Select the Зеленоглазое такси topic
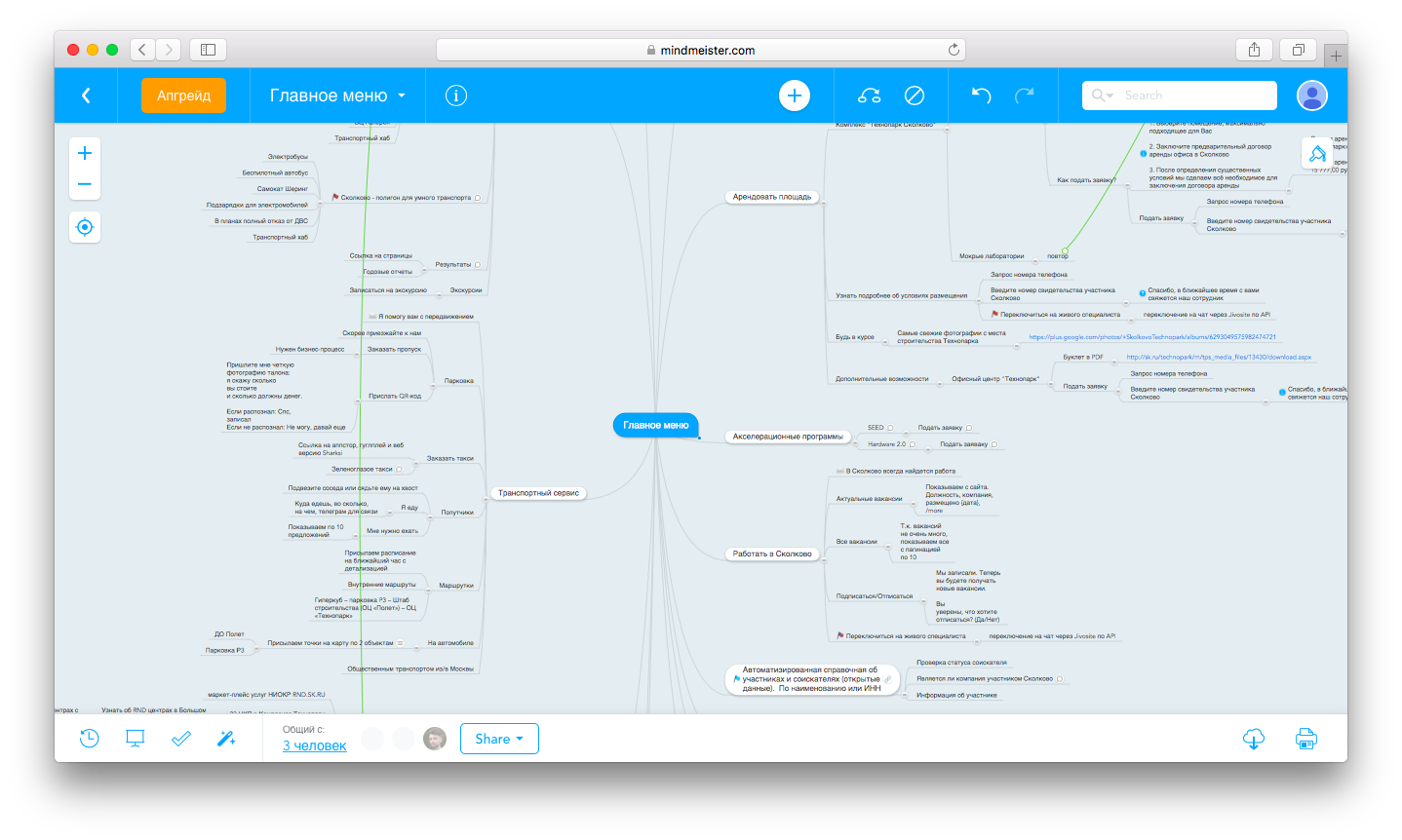 tap(362, 470)
